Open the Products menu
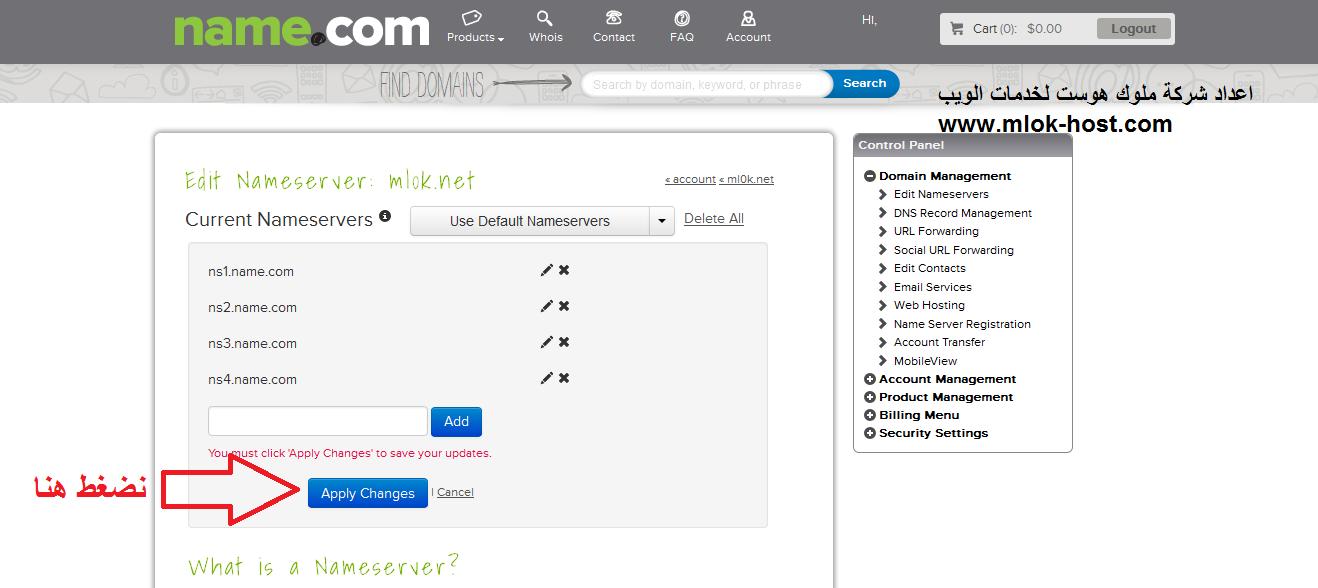 click(x=474, y=27)
